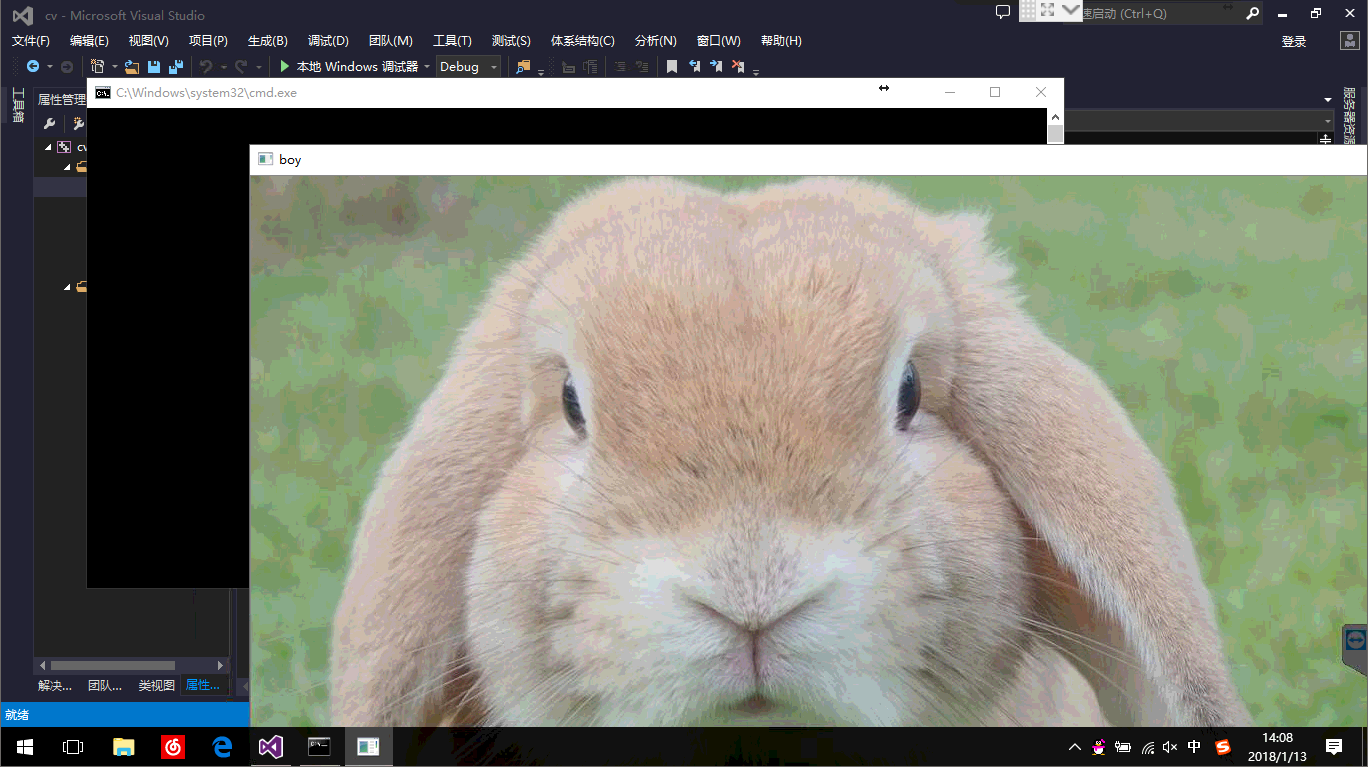Open NetEase Cloud Music taskbar icon

(173, 747)
